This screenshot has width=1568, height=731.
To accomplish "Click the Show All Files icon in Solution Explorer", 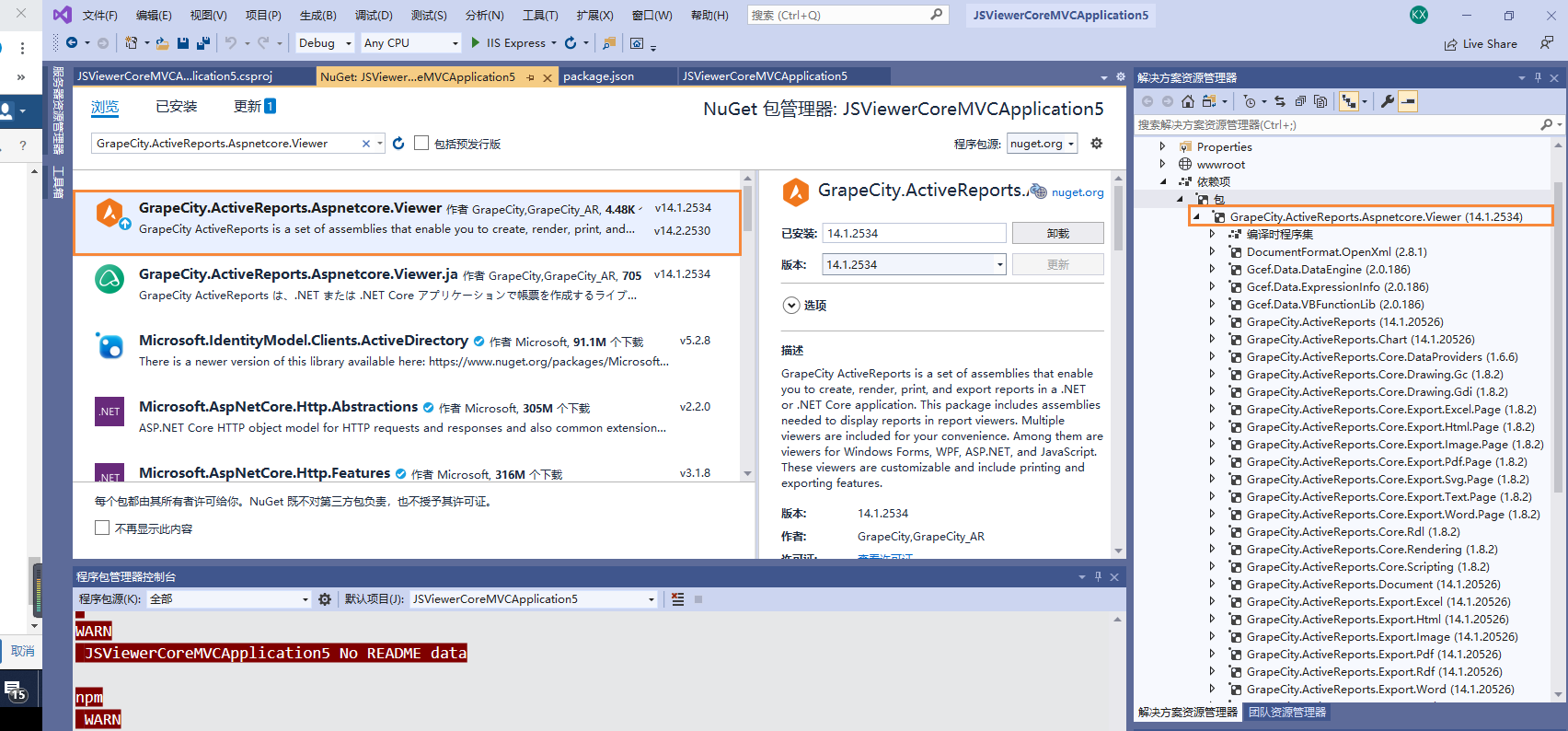I will click(1320, 101).
